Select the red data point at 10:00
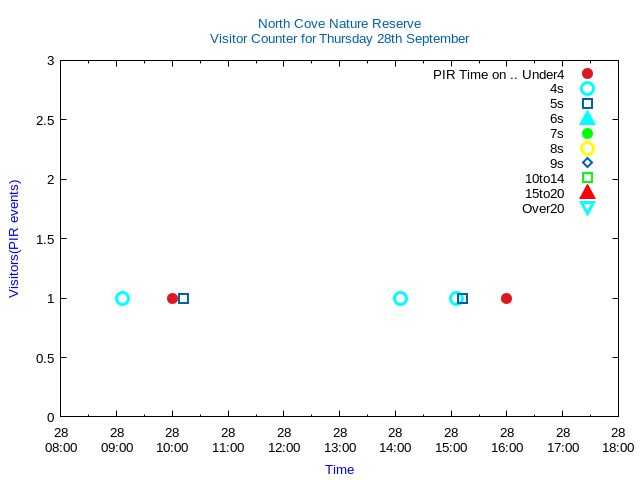 [172, 298]
